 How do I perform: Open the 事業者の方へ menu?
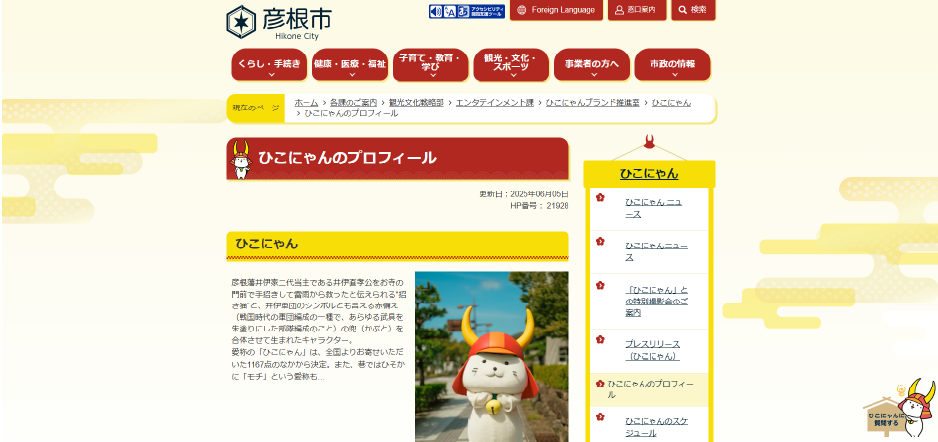point(591,65)
